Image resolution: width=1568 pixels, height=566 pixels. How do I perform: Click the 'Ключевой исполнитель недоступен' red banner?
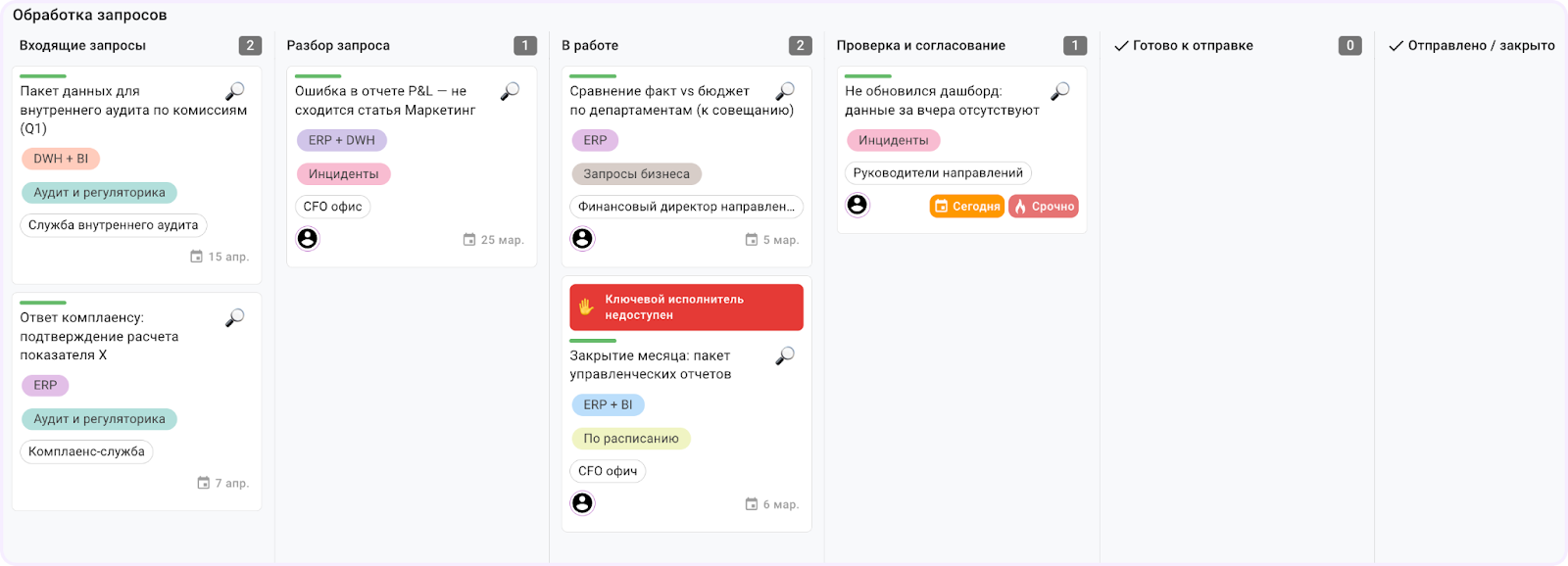pyautogui.click(x=686, y=307)
